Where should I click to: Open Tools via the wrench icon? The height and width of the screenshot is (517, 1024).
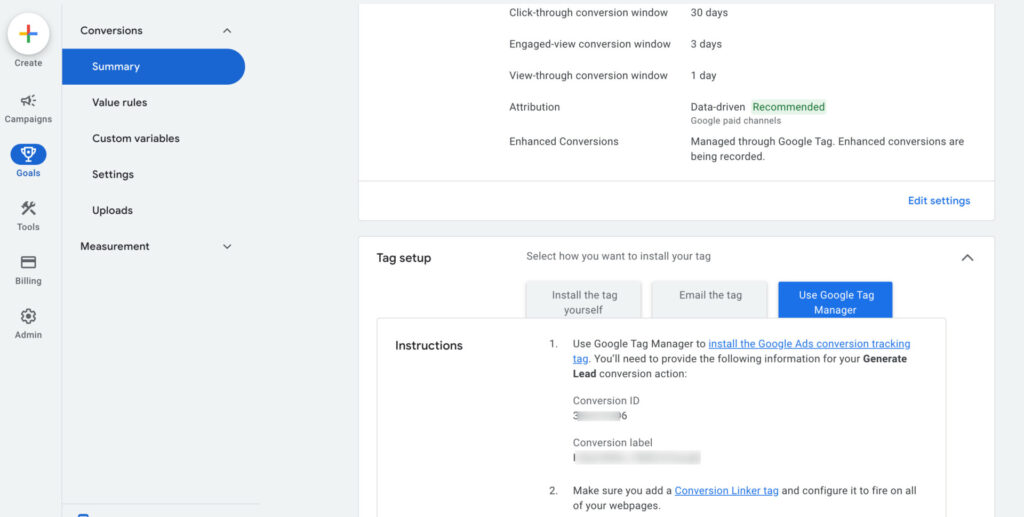coord(28,208)
